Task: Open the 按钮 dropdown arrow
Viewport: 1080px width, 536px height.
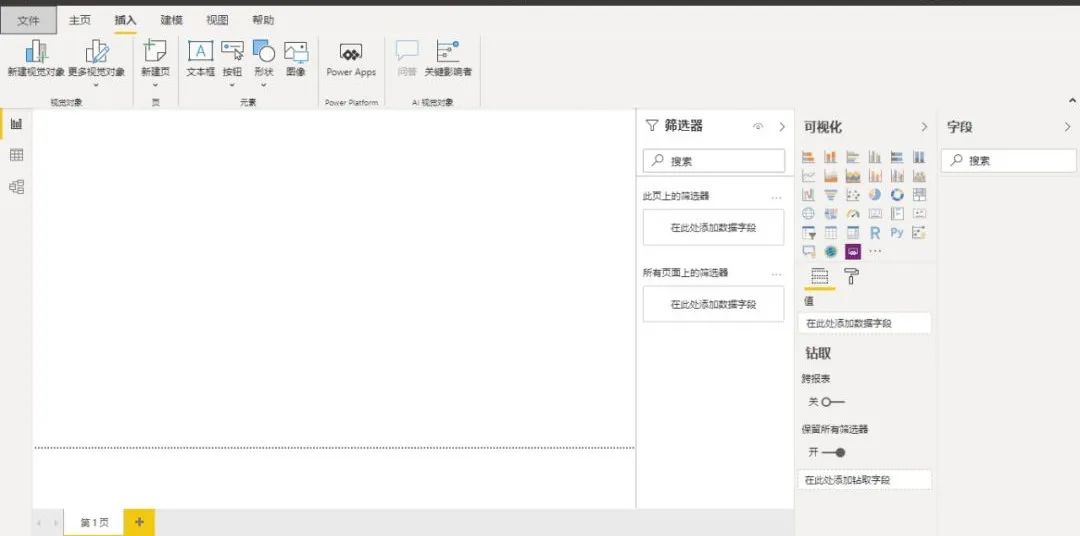Action: 232,85
